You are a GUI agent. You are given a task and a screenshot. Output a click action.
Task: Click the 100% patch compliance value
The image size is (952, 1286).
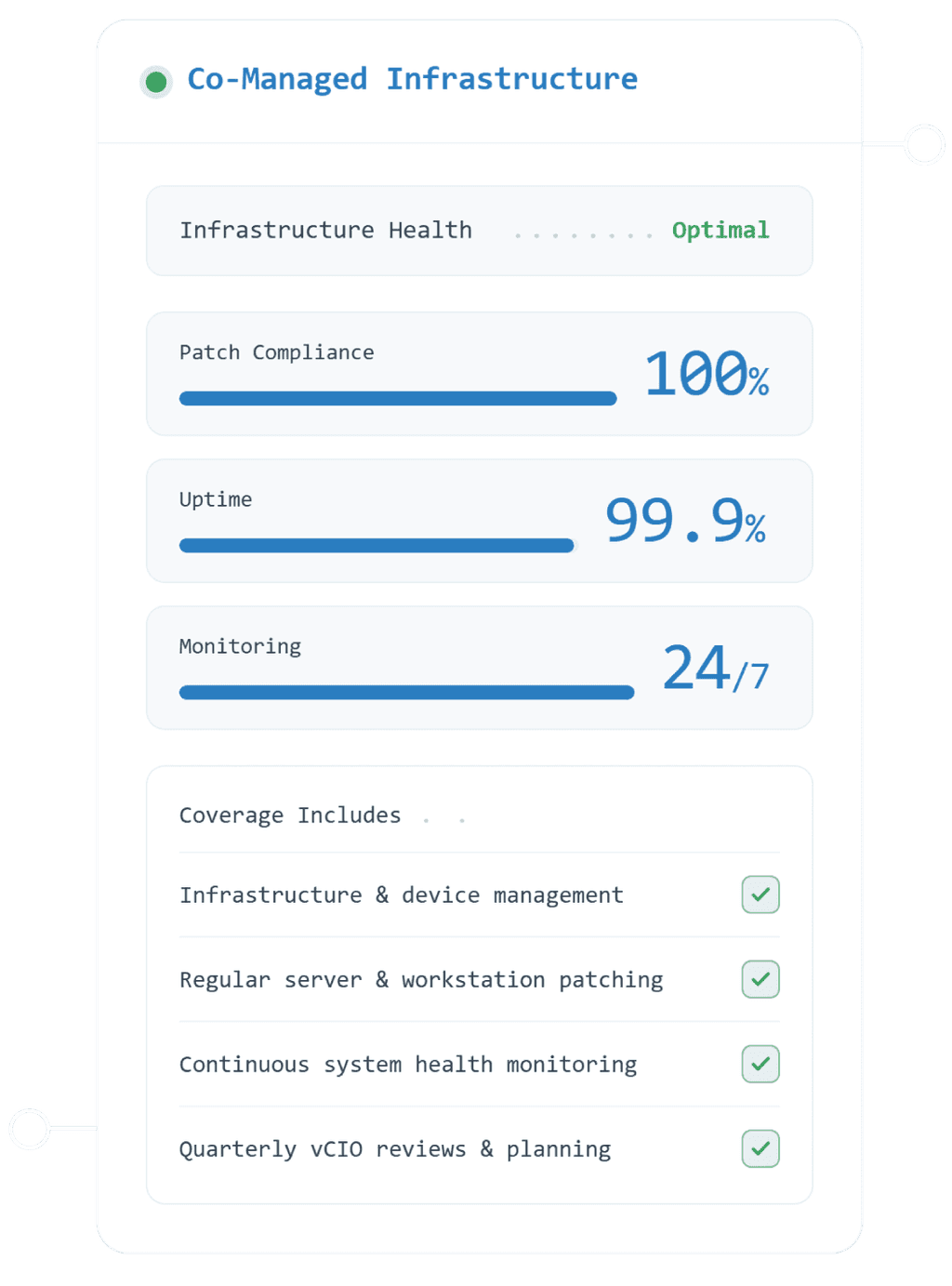click(x=707, y=374)
